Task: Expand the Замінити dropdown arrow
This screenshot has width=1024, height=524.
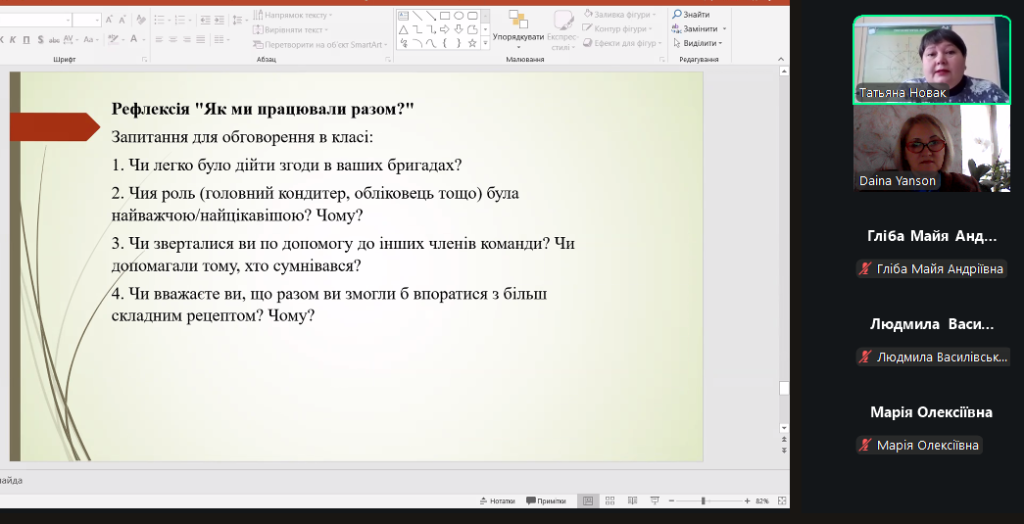Action: (724, 29)
